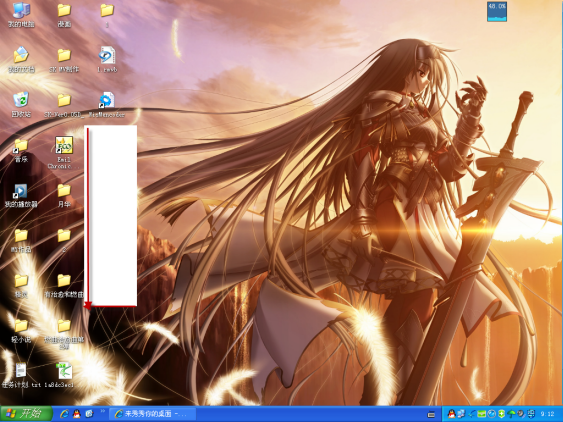The image size is (563, 422).
Task: Open the folder named 1
Action: (107, 15)
